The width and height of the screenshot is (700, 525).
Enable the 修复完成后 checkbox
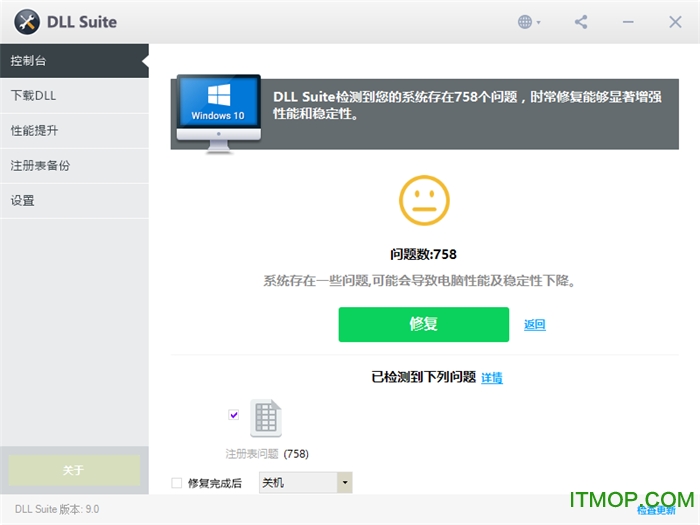[177, 483]
